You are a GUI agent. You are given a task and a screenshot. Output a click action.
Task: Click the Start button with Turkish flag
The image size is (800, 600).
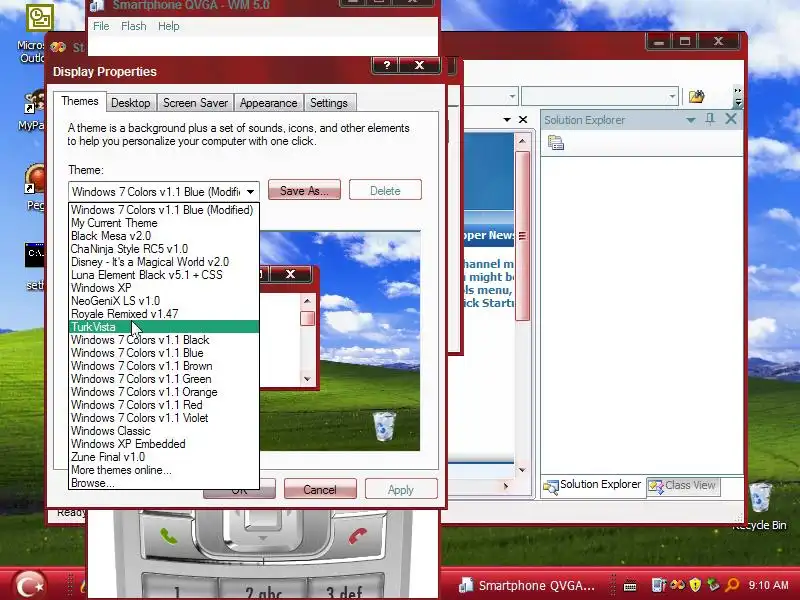29,584
